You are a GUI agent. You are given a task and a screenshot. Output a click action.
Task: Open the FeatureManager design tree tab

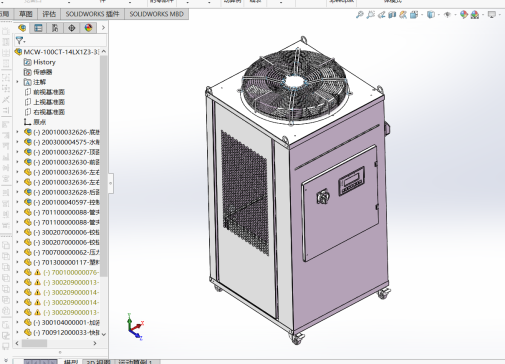coord(22,28)
